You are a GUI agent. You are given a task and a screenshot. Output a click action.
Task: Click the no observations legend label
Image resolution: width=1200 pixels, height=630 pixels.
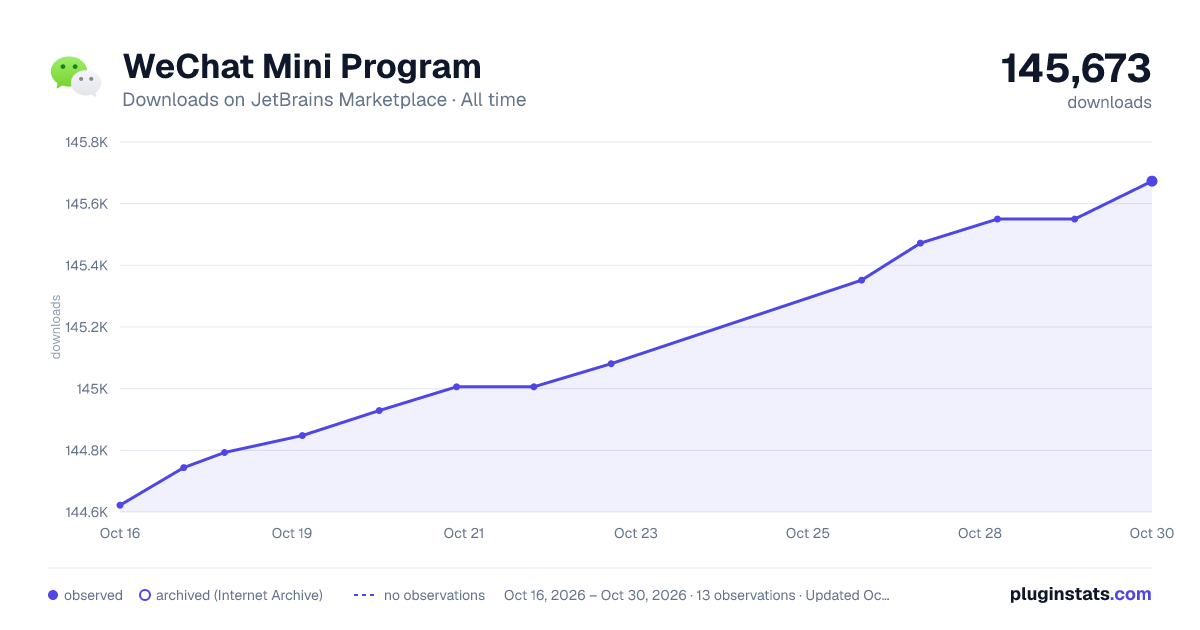click(x=434, y=595)
